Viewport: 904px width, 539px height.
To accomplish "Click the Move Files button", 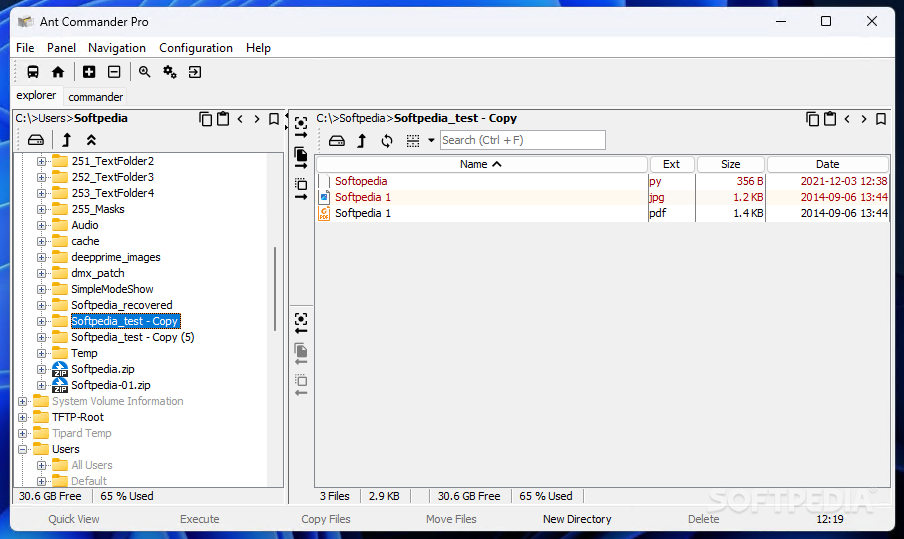I will 451,519.
